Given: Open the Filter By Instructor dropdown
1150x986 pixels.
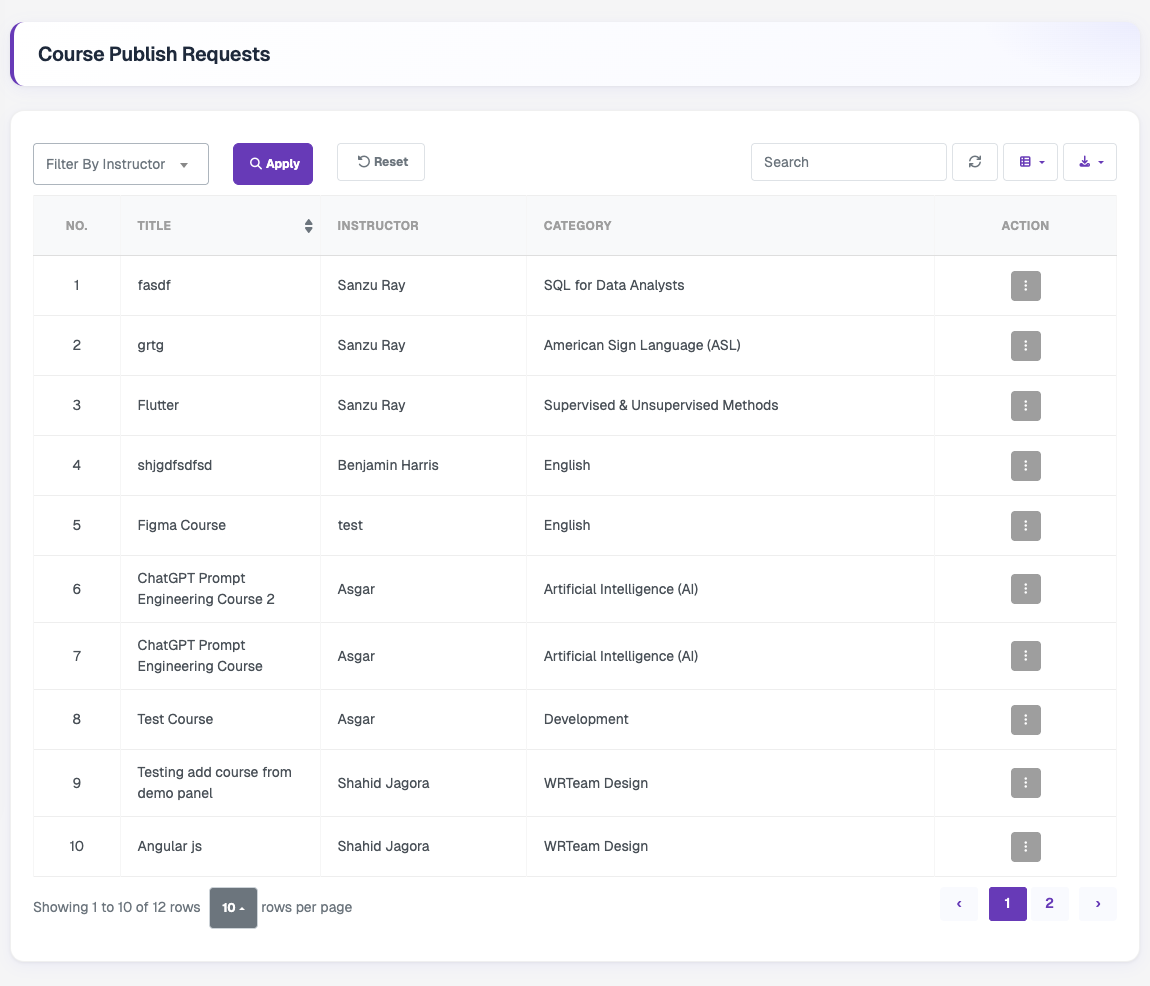Looking at the screenshot, I should (x=121, y=164).
